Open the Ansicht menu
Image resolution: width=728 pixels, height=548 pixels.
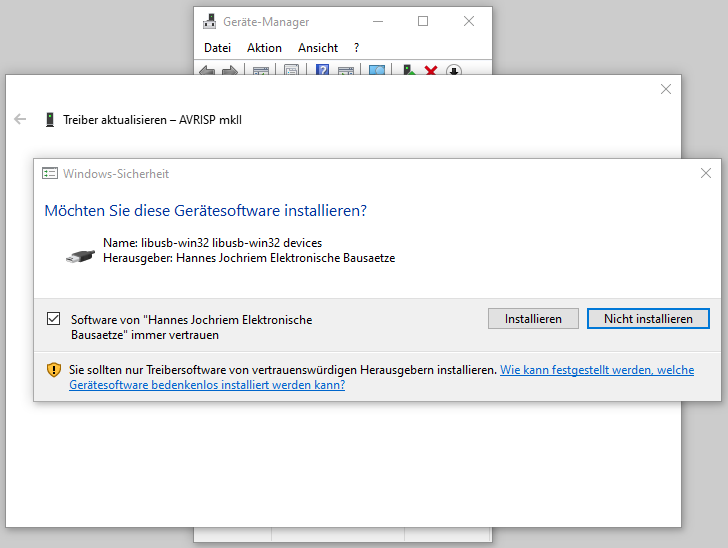(x=318, y=48)
